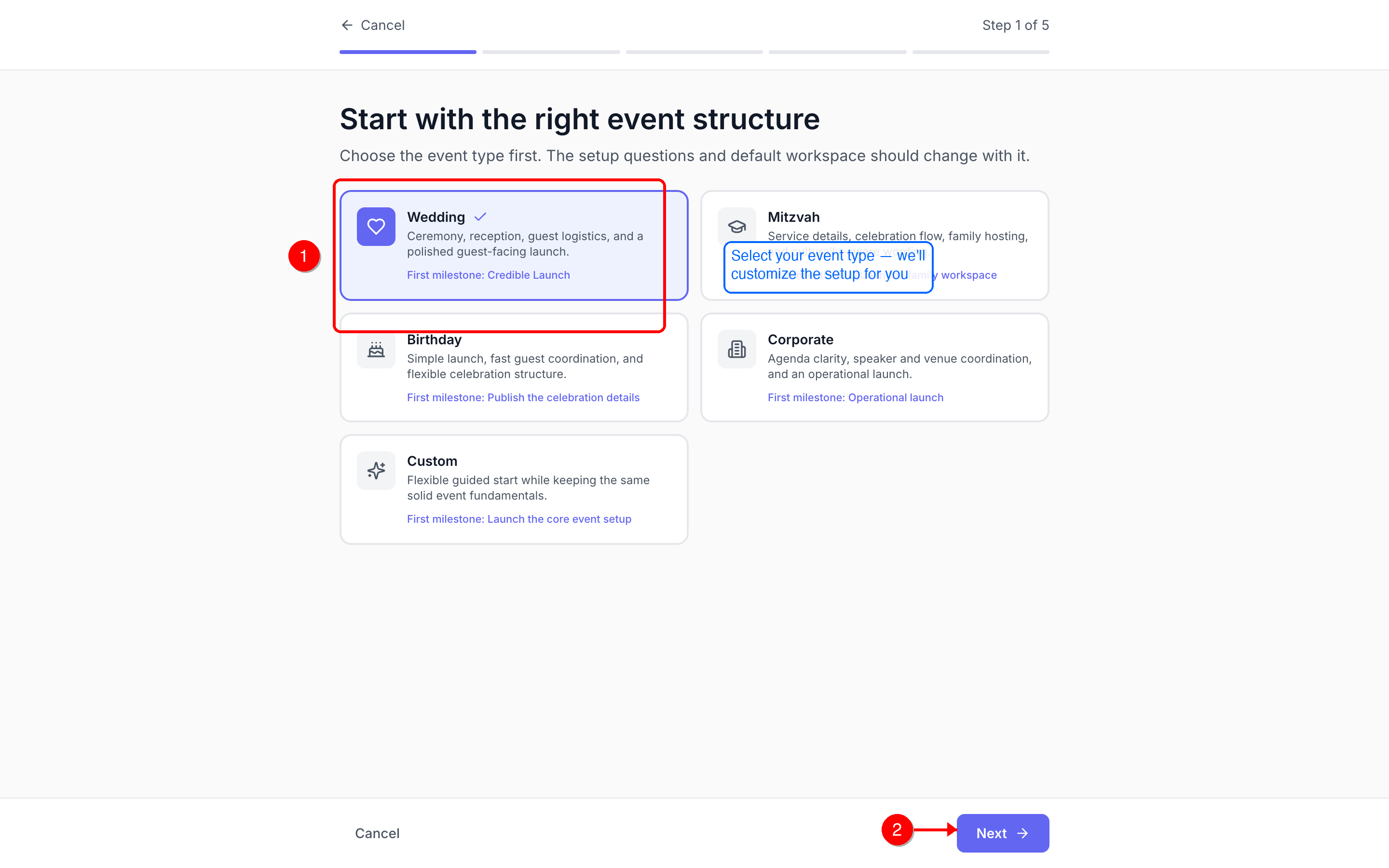Click the Custom sparkle icon
The width and height of the screenshot is (1389, 868).
tap(376, 471)
